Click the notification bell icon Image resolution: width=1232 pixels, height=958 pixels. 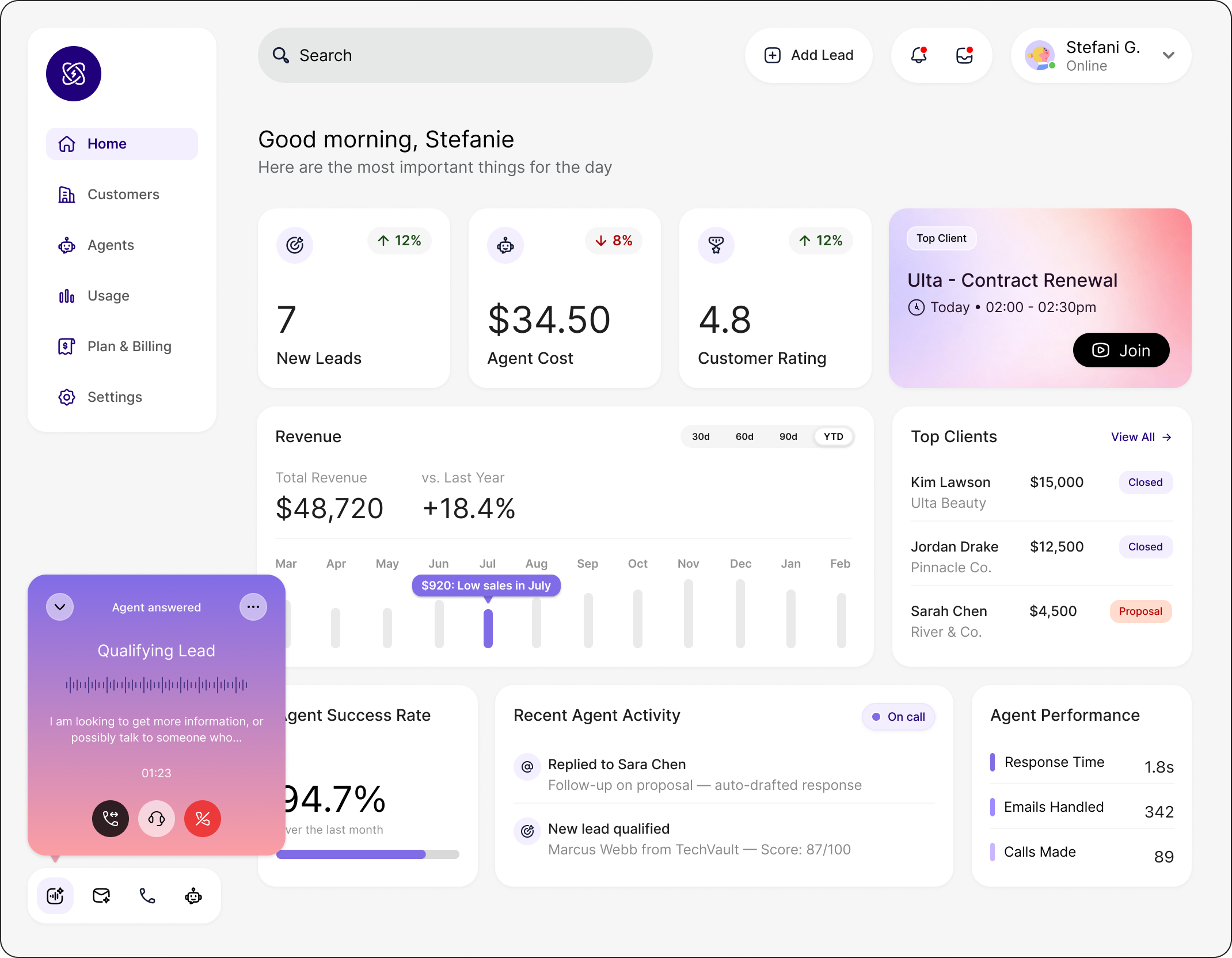[918, 55]
